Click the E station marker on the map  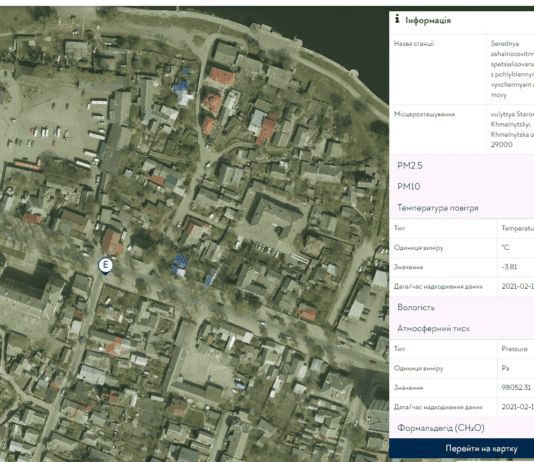[105, 266]
